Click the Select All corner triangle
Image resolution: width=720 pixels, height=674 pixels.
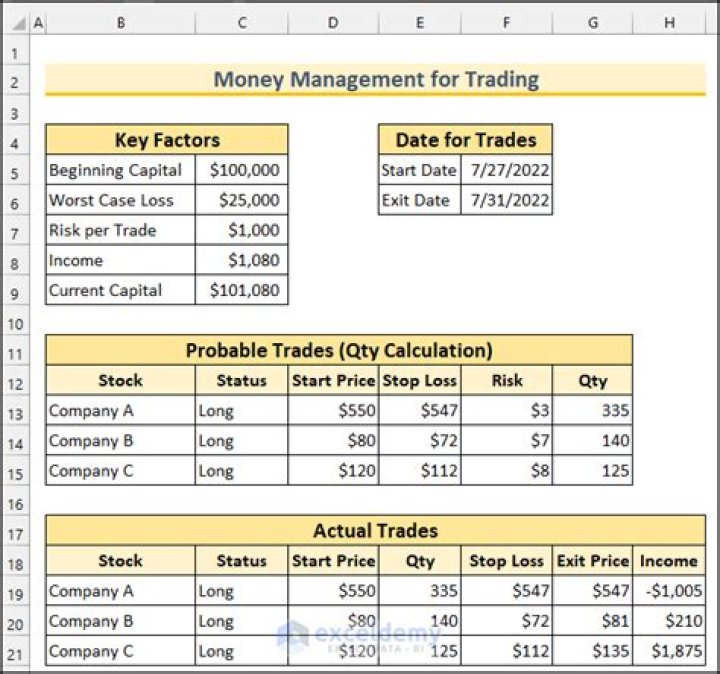(17, 23)
